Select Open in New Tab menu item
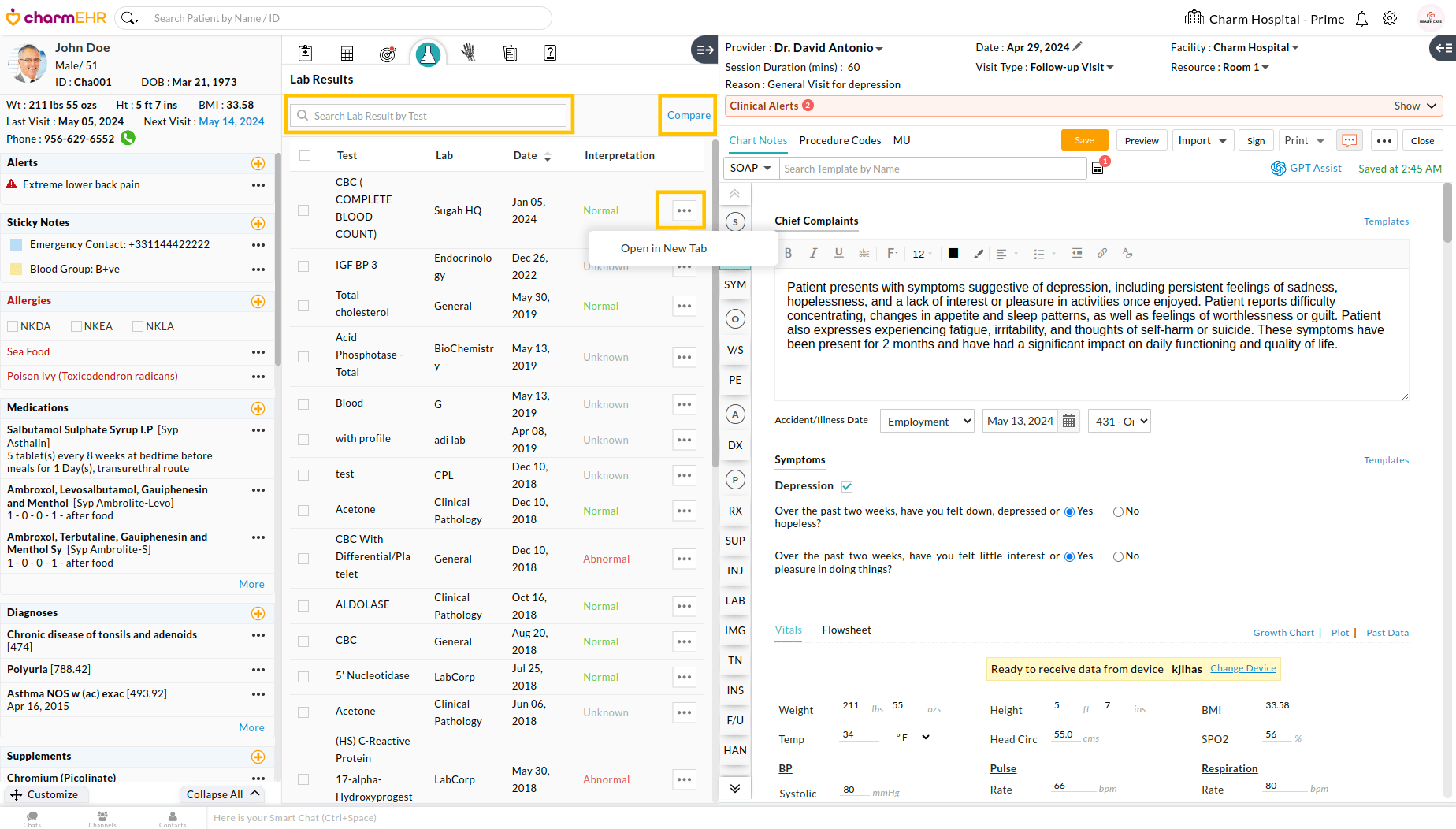The height and width of the screenshot is (829, 1456). (x=663, y=248)
